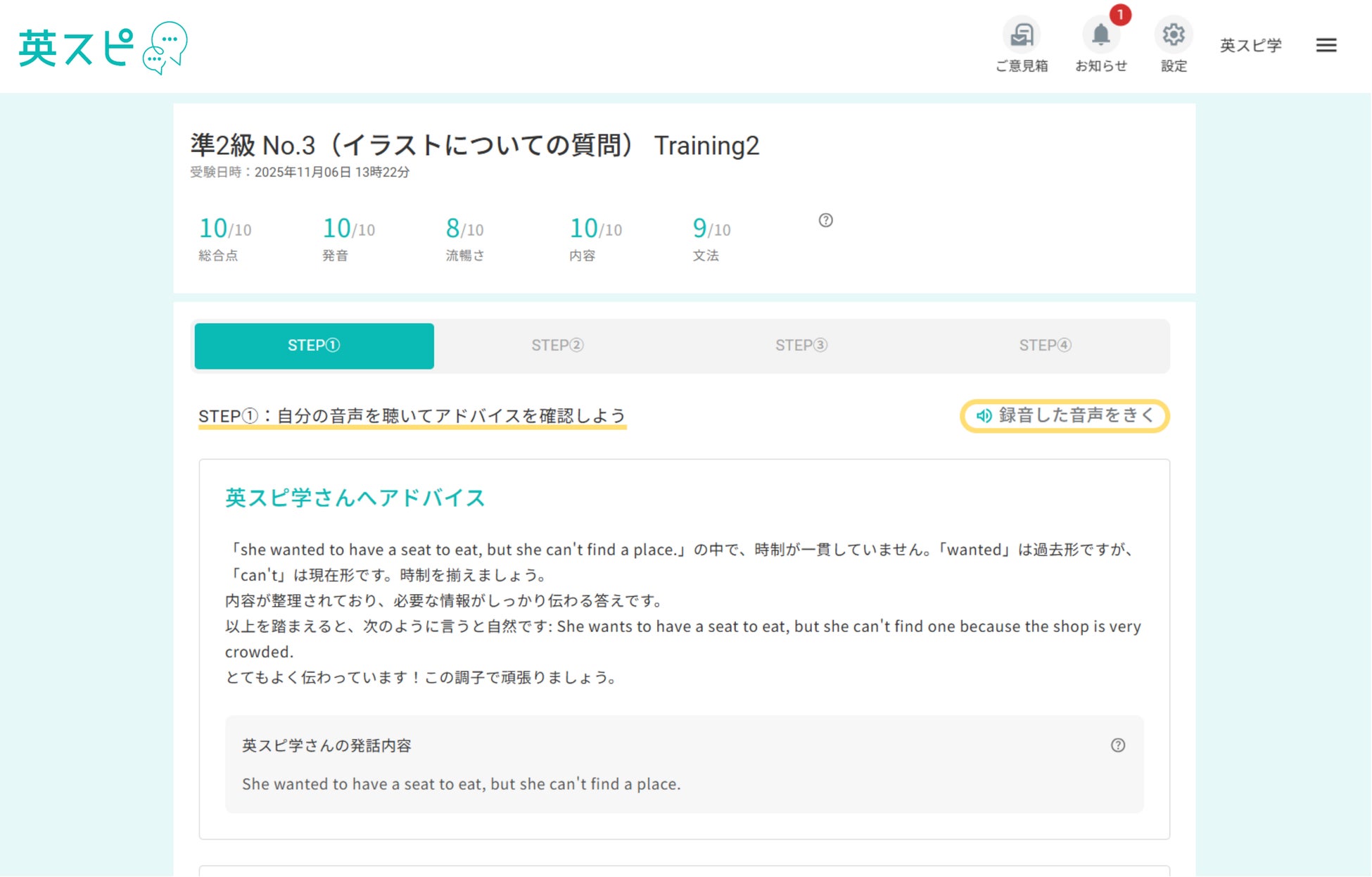1372x877 pixels.
Task: Click the help icon beside the scores
Action: [825, 220]
